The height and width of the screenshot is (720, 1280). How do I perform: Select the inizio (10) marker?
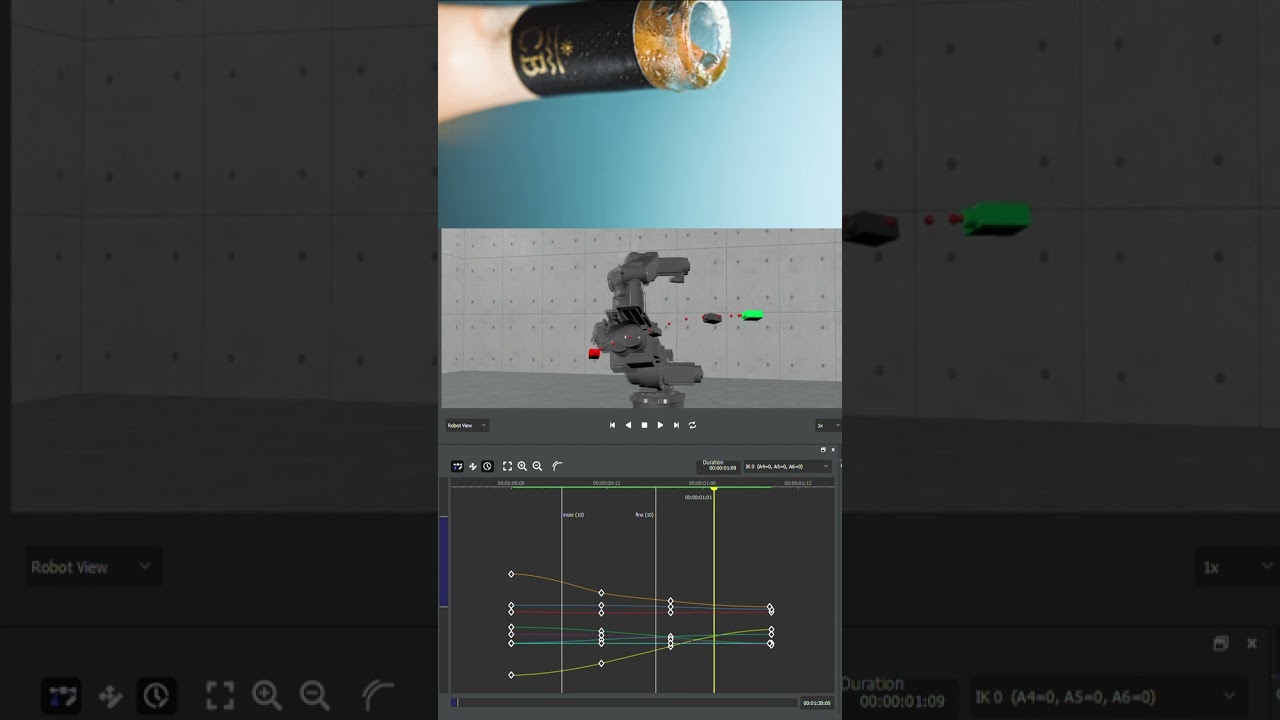coord(573,515)
